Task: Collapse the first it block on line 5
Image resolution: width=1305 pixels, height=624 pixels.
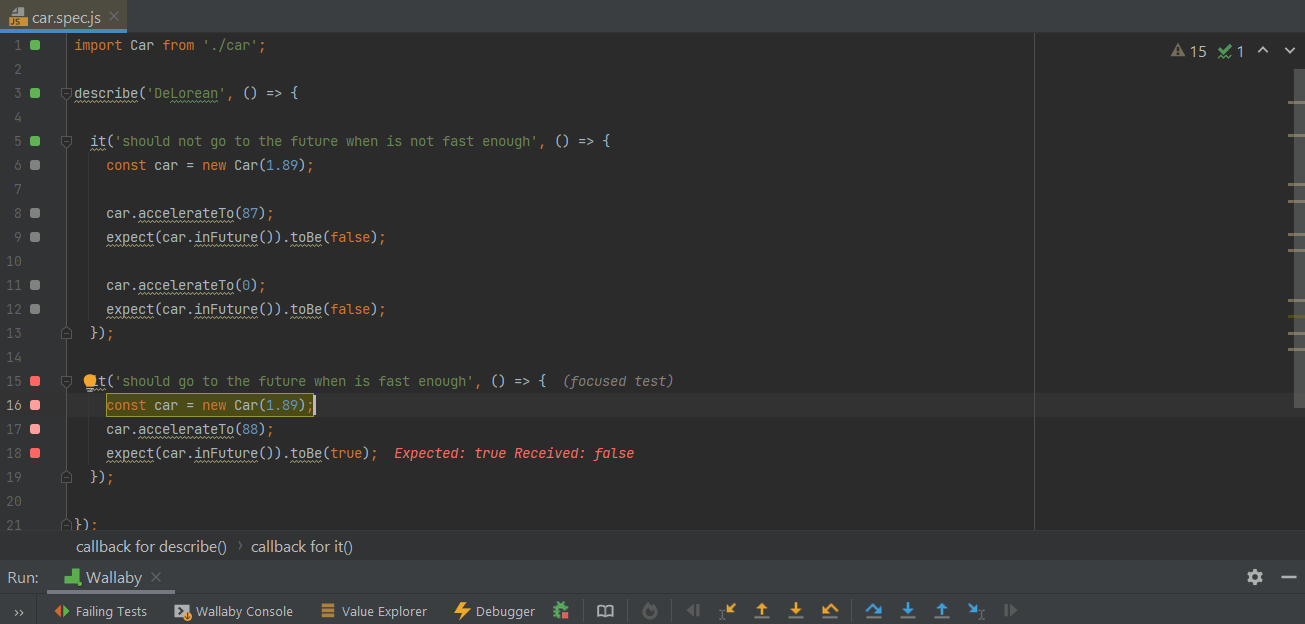Action: [x=66, y=141]
